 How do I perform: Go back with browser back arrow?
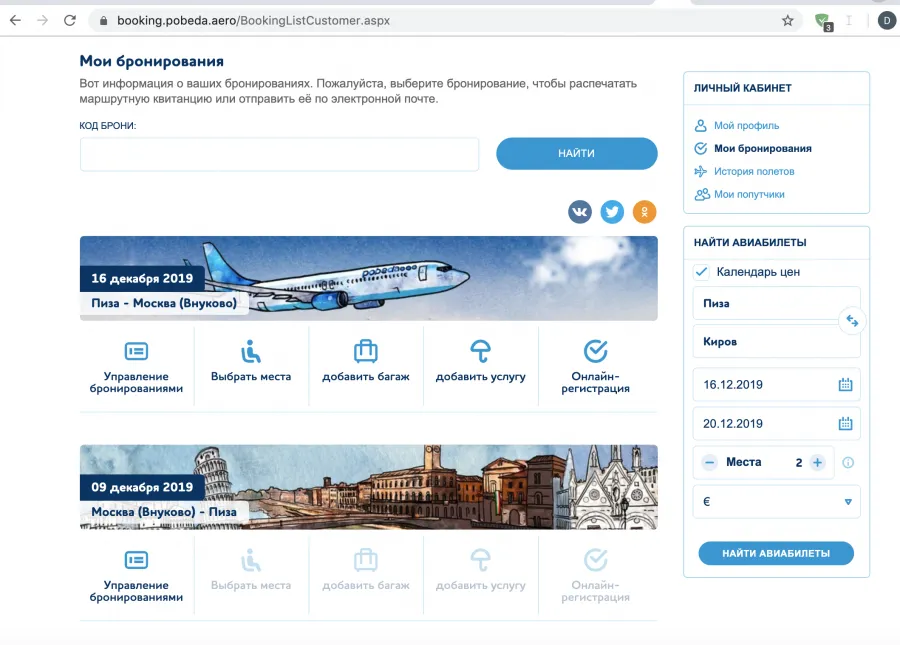(x=15, y=21)
